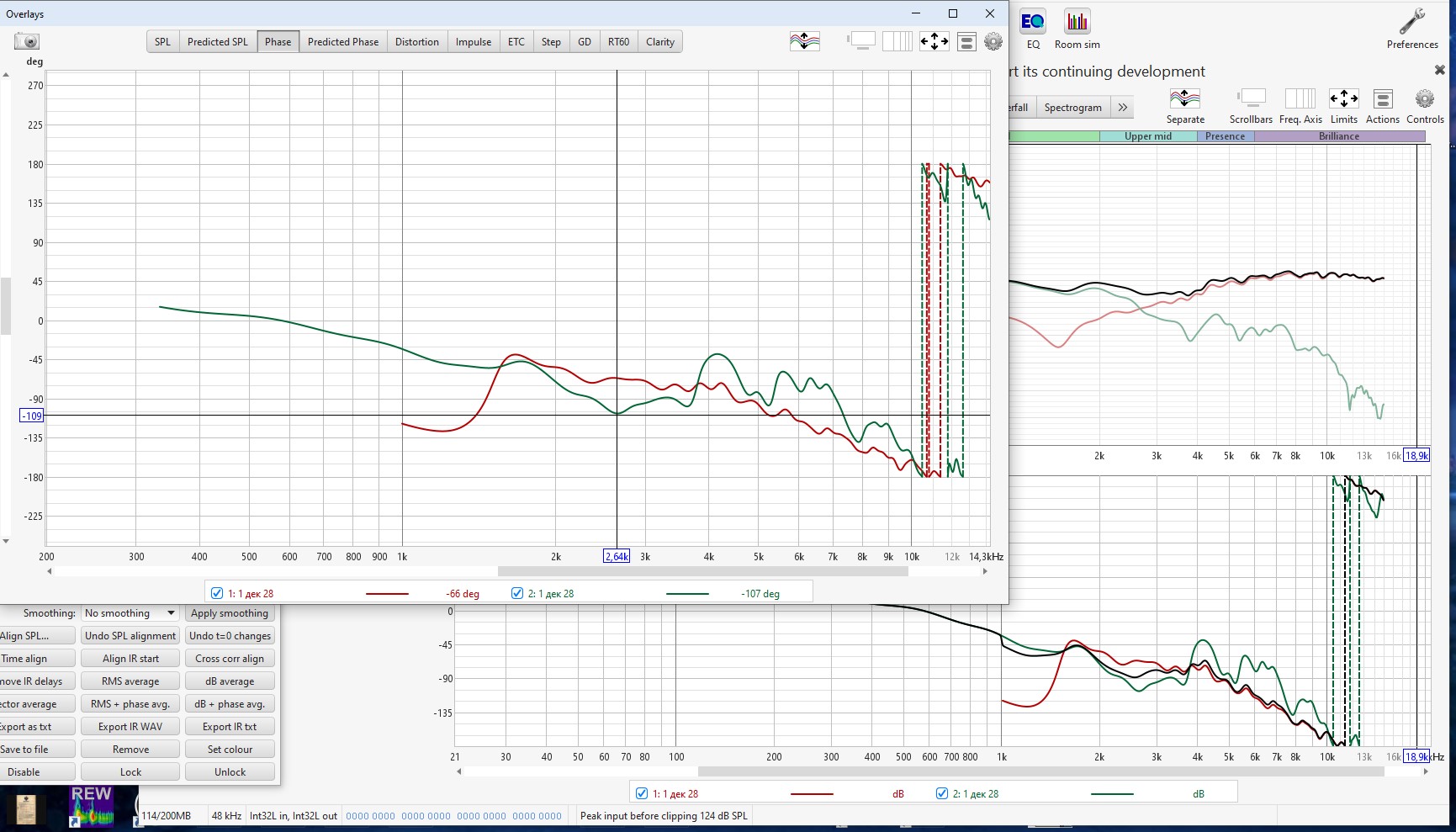The height and width of the screenshot is (832, 1456).
Task: Click Apply smoothing button
Action: pos(230,613)
